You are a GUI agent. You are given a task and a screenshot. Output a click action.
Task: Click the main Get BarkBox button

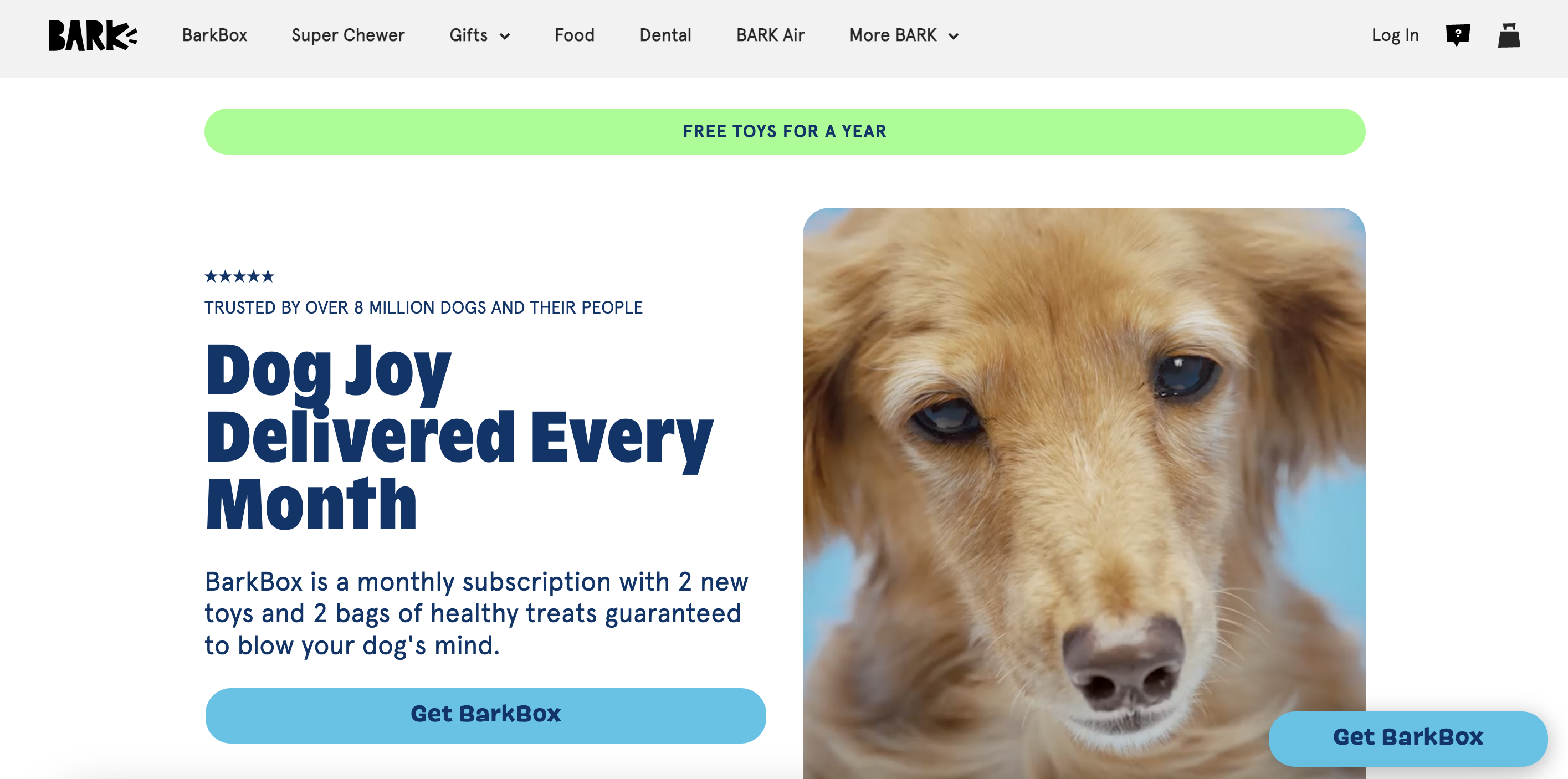click(x=485, y=715)
